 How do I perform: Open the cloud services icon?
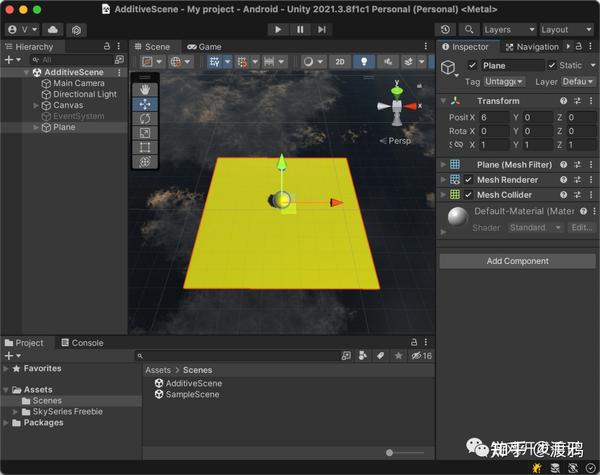(x=53, y=30)
